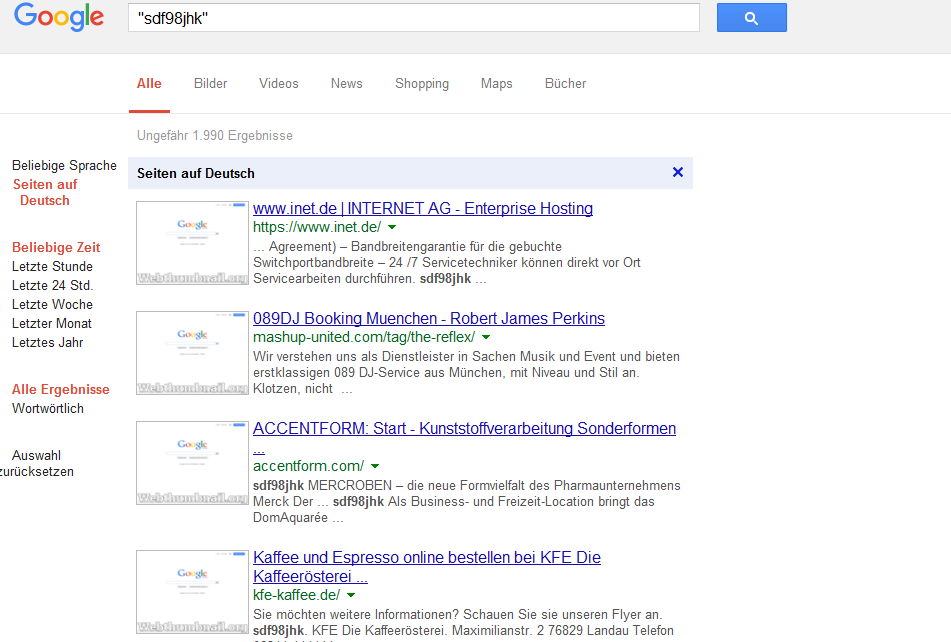Click thumbnail beside the KFE Kaffee result
The height and width of the screenshot is (642, 951).
click(x=192, y=592)
